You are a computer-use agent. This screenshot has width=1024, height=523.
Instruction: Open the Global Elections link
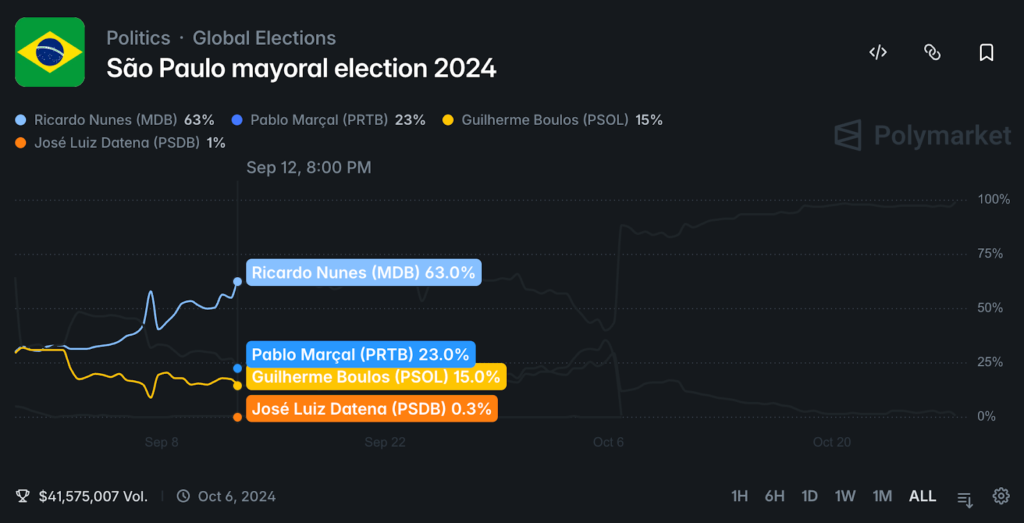[264, 38]
